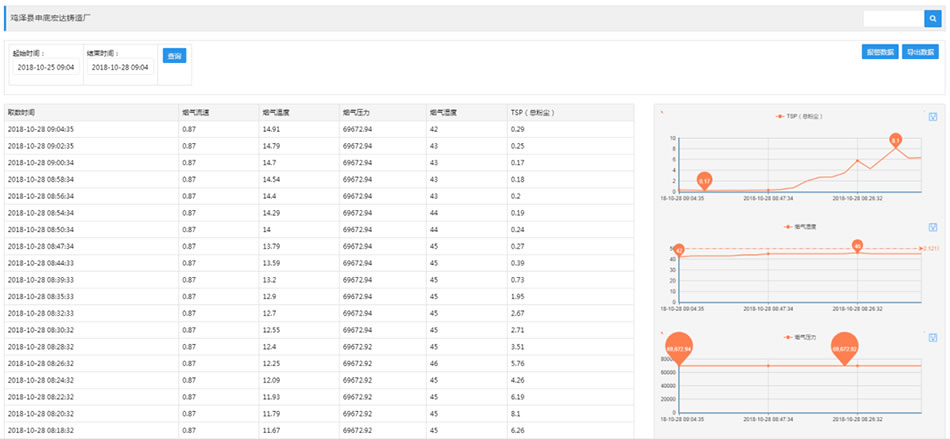The image size is (950, 439).
Task: Toggle the 烟气温度 legend series
Action: [798, 227]
